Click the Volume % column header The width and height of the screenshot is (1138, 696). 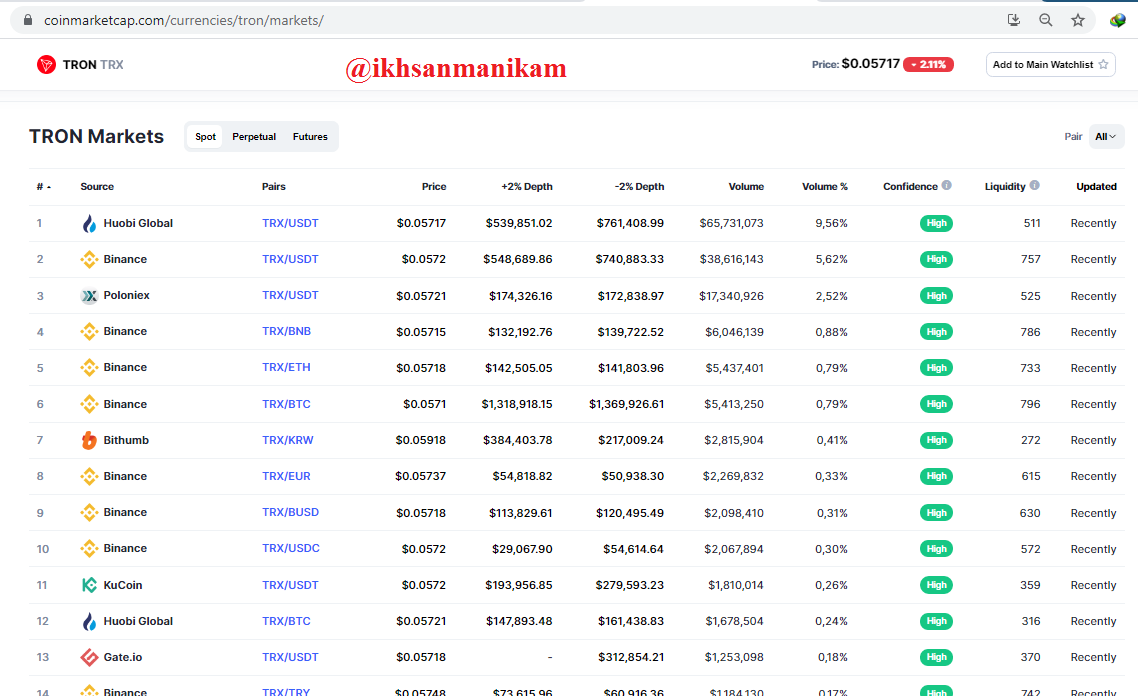[824, 187]
